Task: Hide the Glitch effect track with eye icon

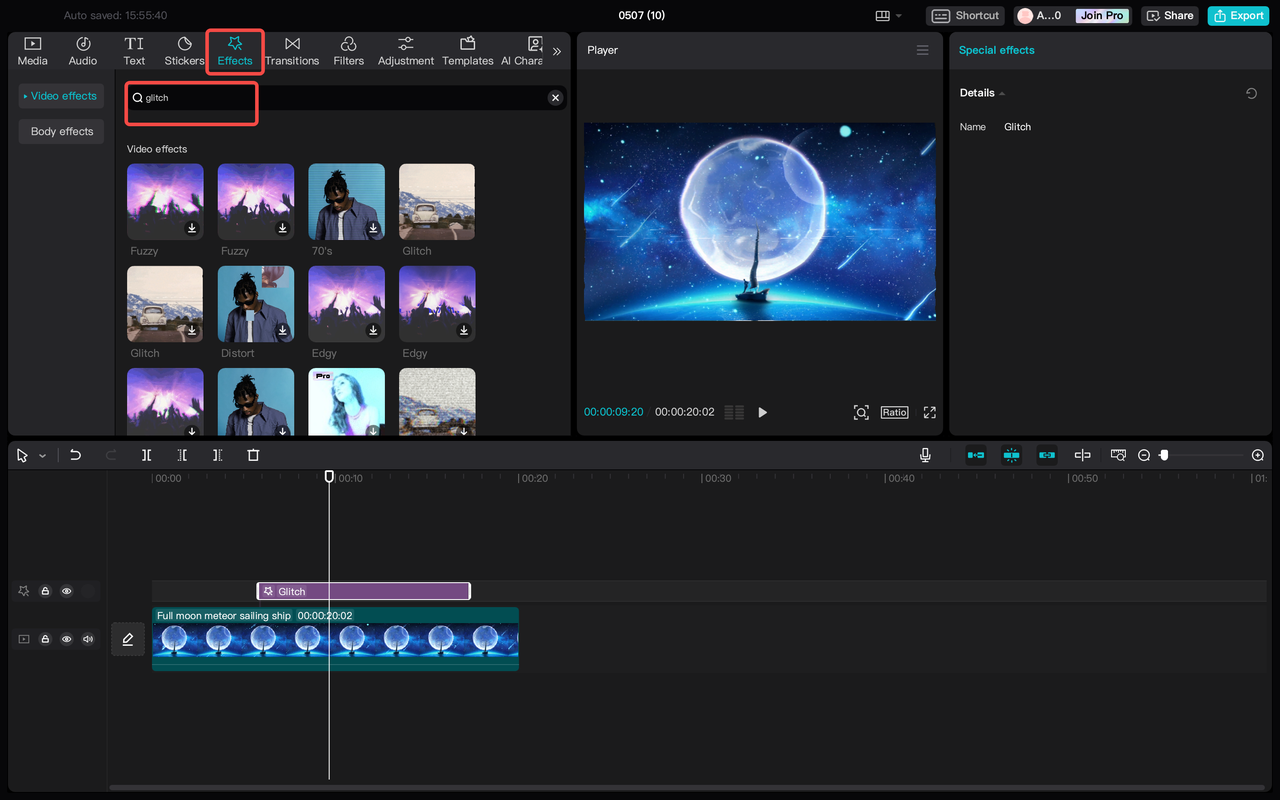Action: 67,591
